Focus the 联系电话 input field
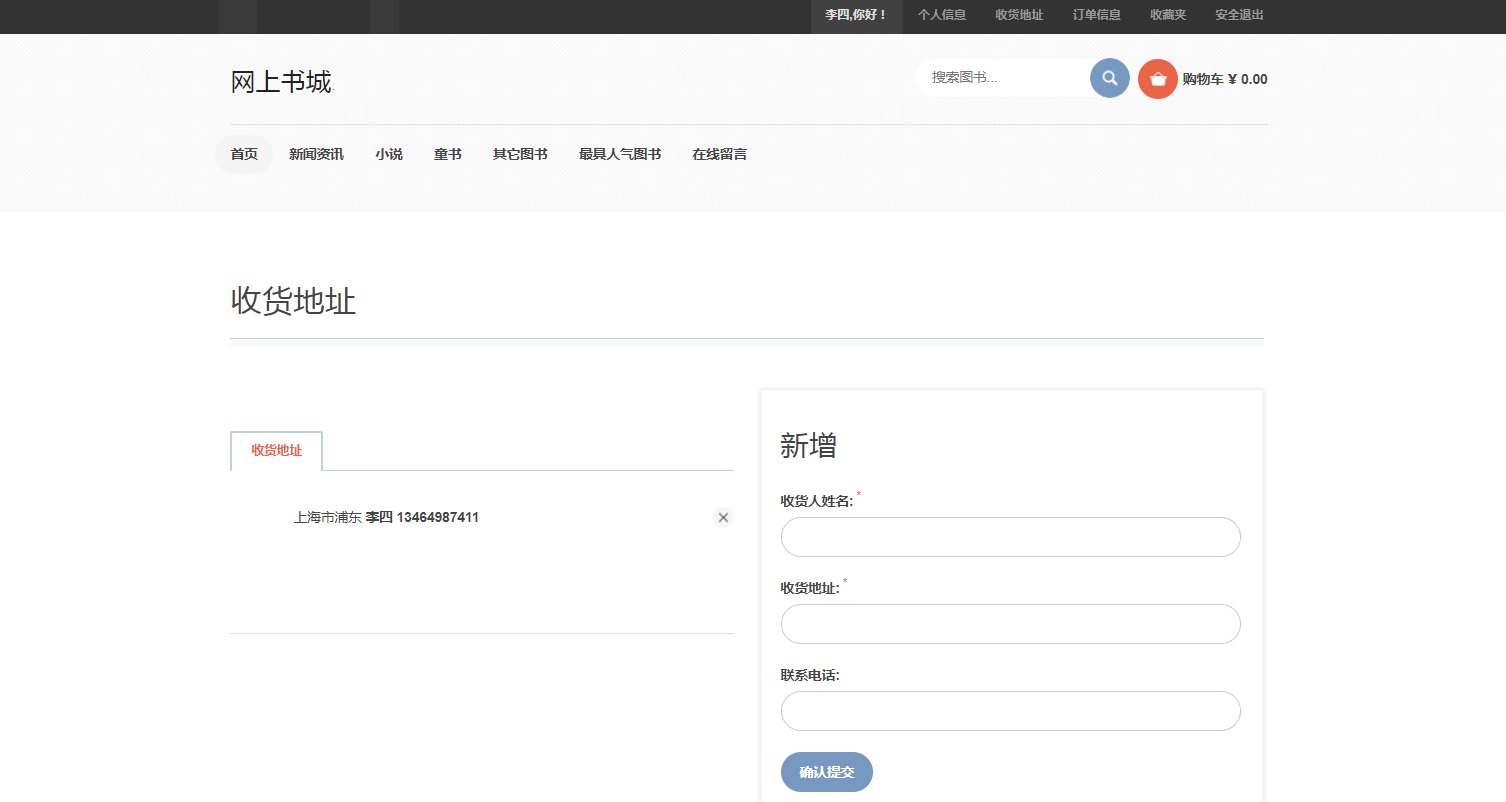The image size is (1506, 802). pyautogui.click(x=1010, y=711)
